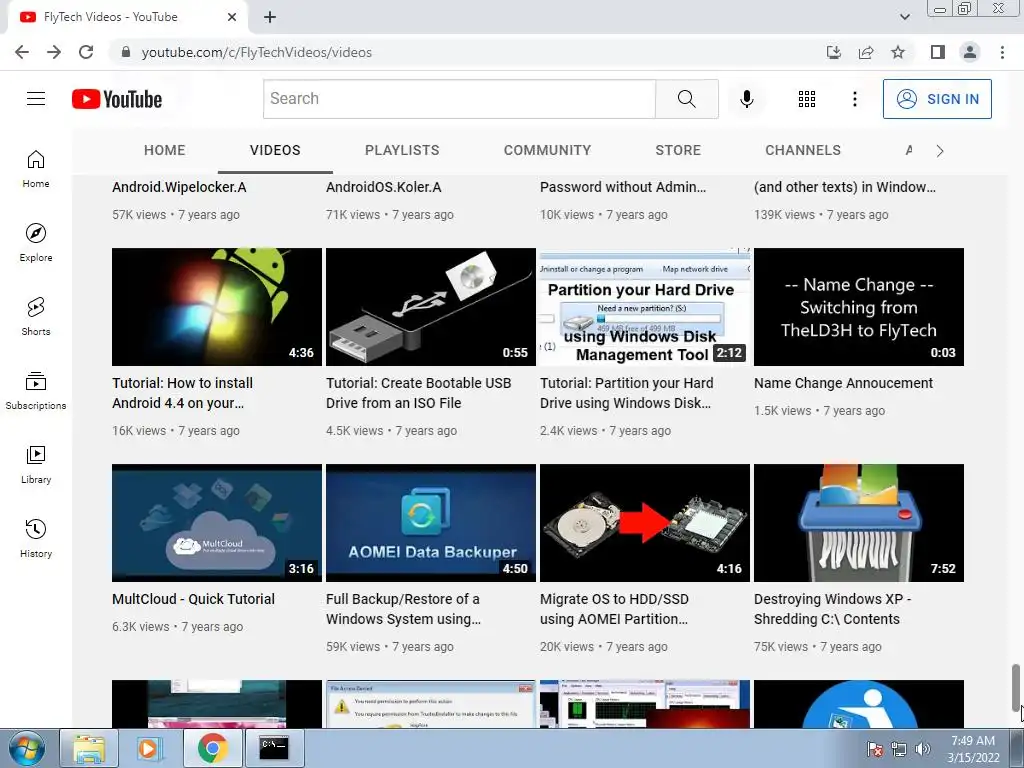The width and height of the screenshot is (1024, 768).
Task: Click the SIGN IN button
Action: point(937,99)
